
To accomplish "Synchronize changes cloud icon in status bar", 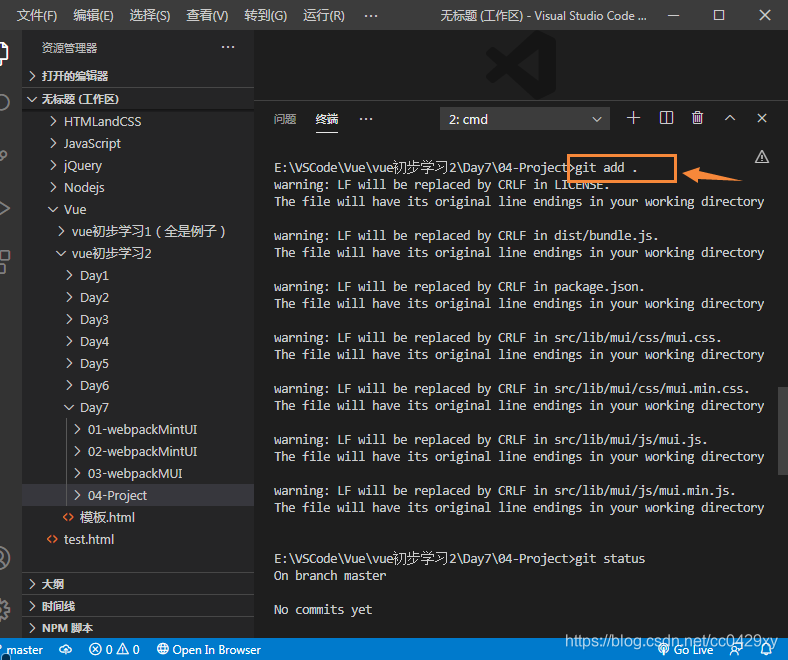I will [x=66, y=650].
